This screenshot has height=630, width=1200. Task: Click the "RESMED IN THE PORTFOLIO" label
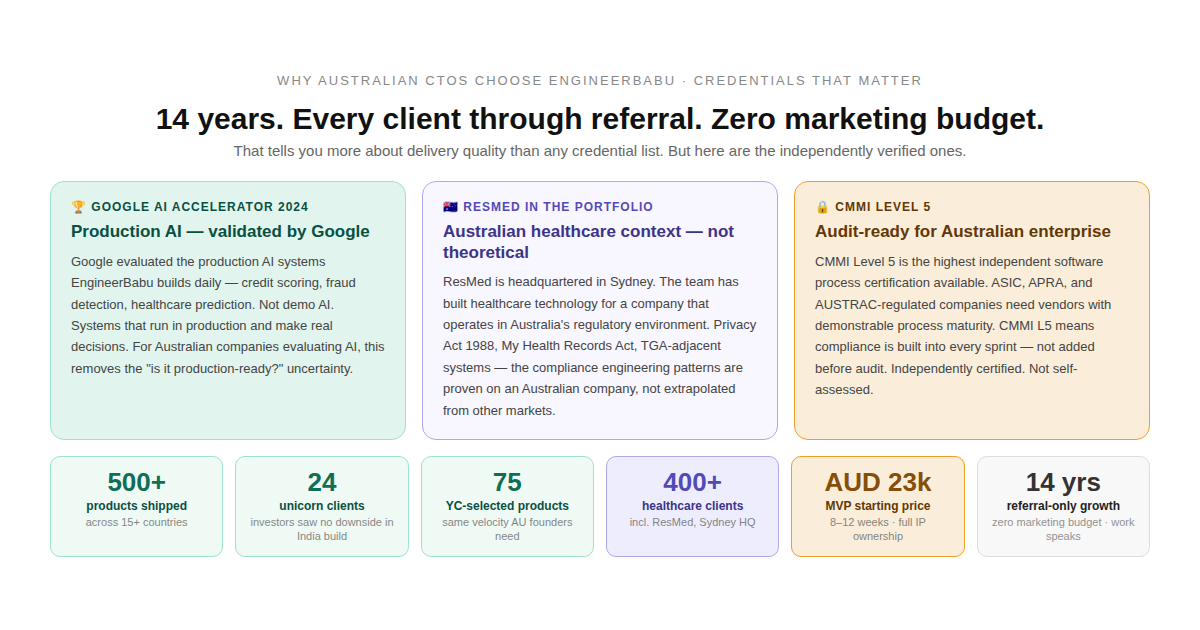tap(558, 207)
